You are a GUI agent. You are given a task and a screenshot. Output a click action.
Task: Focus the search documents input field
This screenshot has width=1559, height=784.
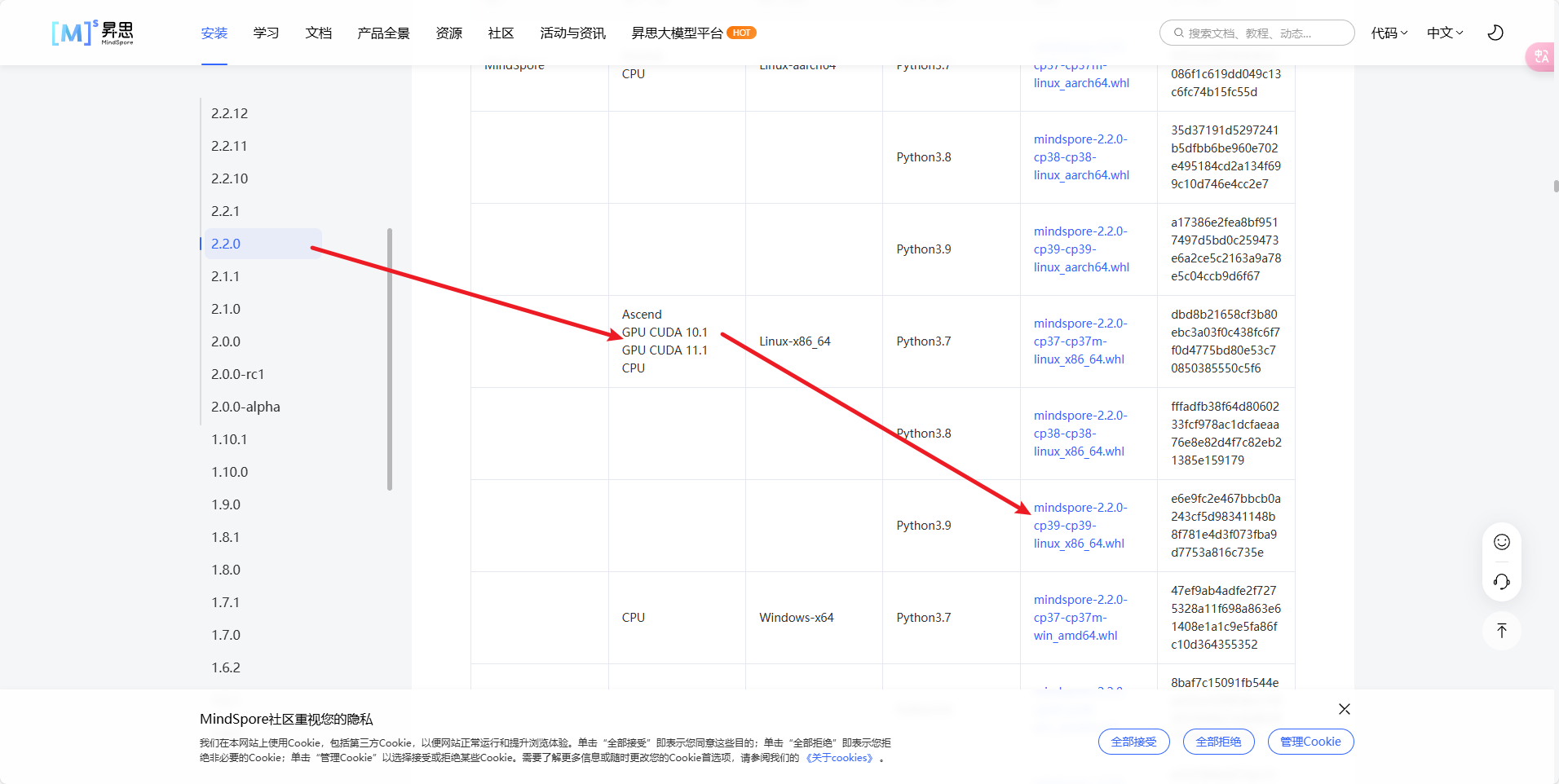click(1256, 33)
